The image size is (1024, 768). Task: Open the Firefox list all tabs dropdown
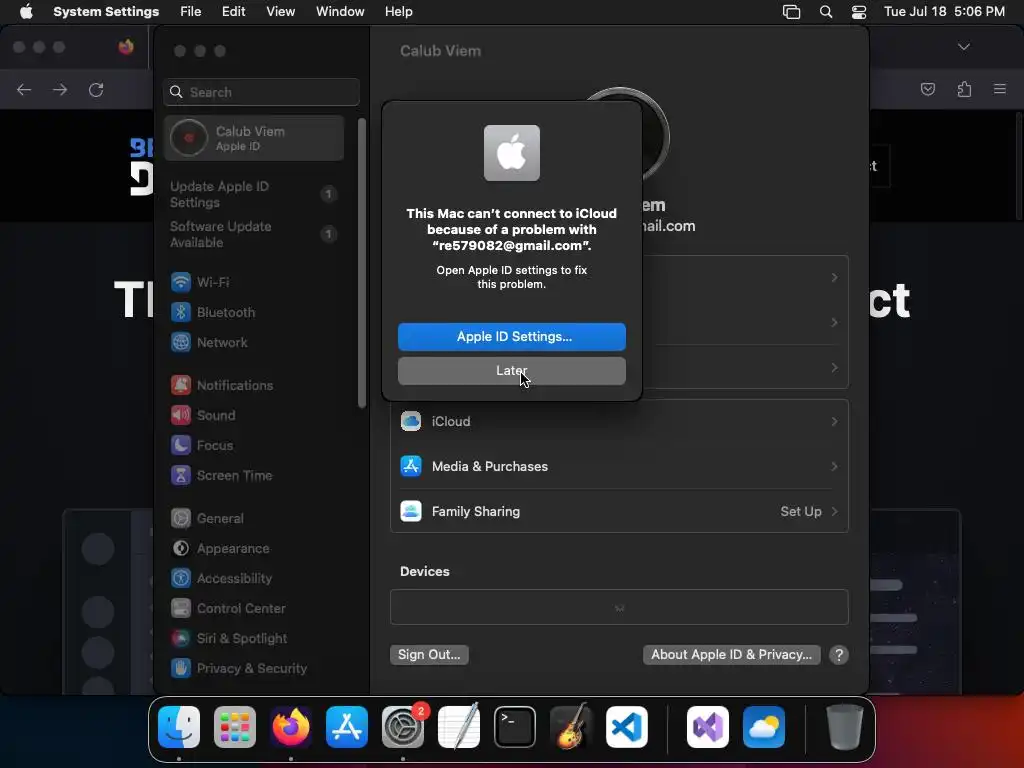[x=963, y=47]
